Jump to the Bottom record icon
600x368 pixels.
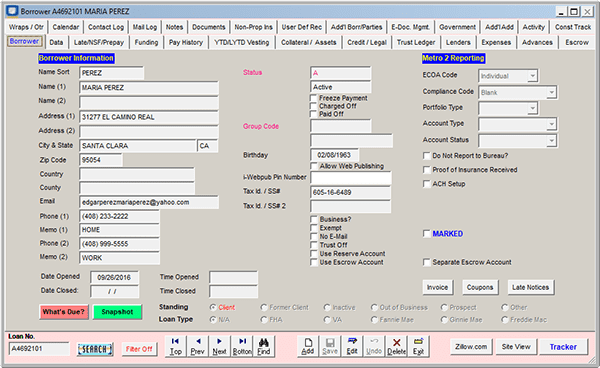click(242, 346)
